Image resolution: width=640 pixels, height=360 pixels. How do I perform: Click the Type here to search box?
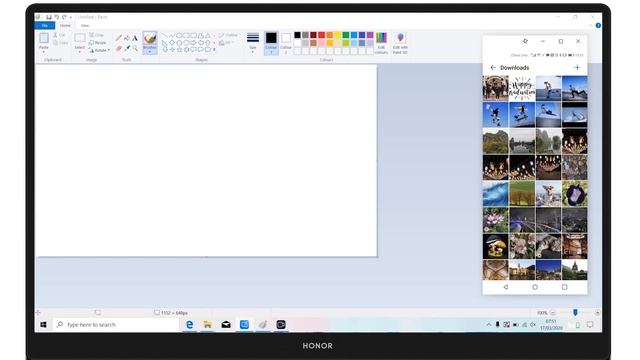[x=116, y=324]
